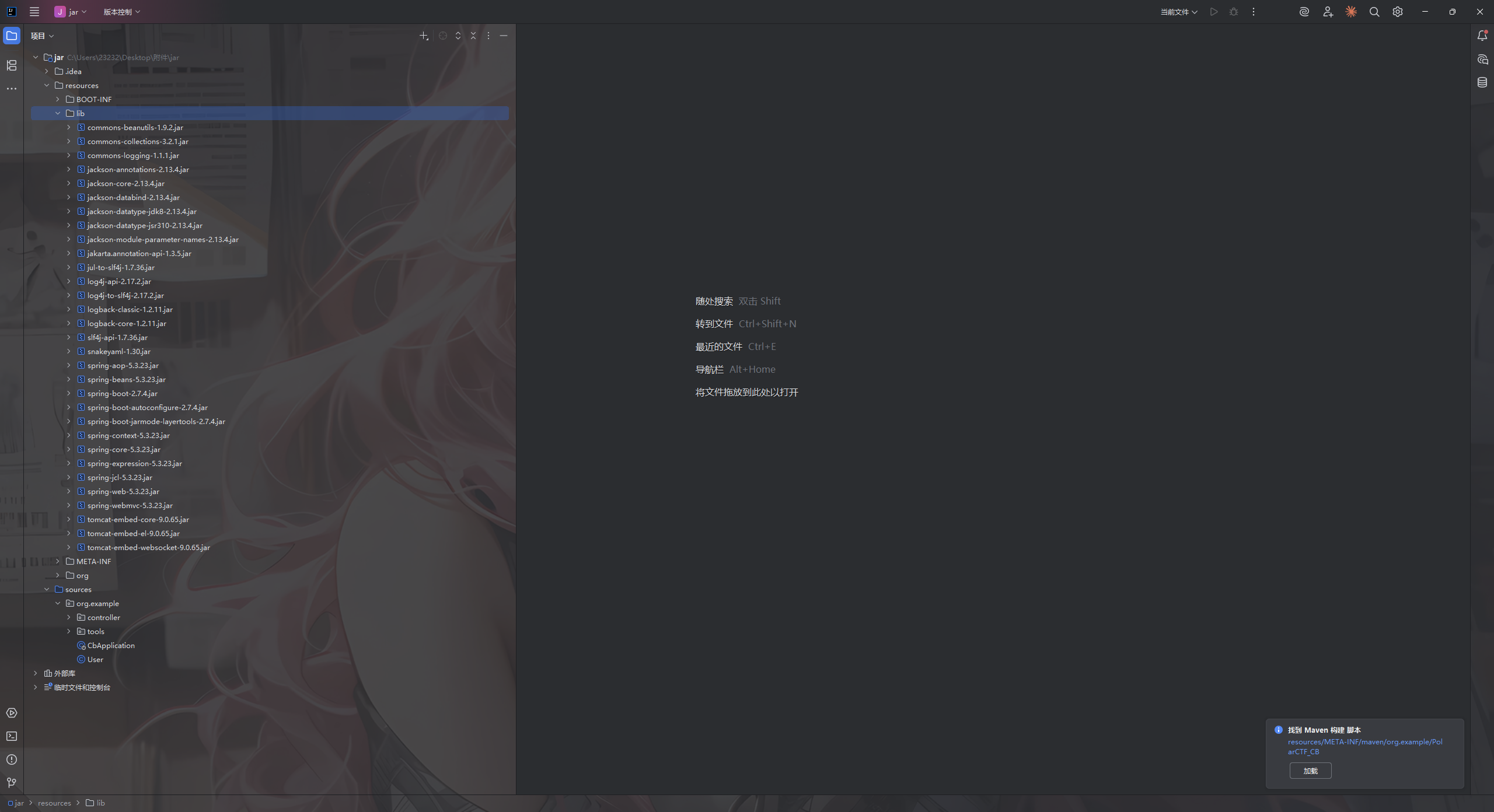The height and width of the screenshot is (812, 1494).
Task: Expand commons-beanutils-1.9.2.jar node
Action: pos(69,127)
